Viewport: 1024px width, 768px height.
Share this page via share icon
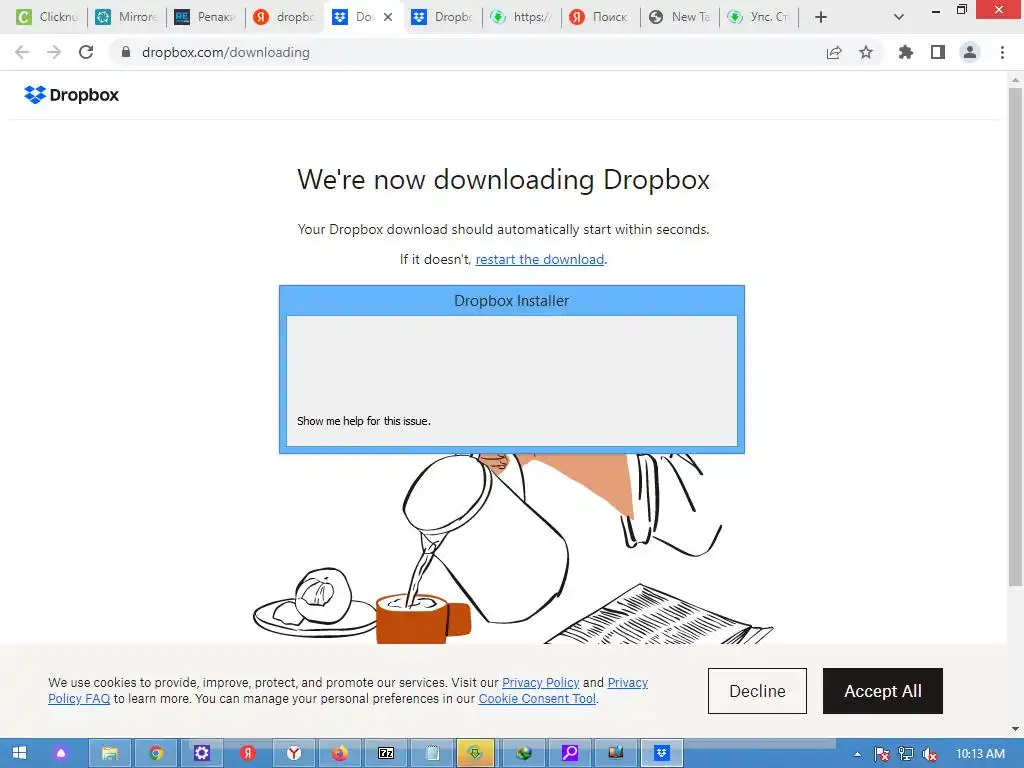[x=834, y=52]
